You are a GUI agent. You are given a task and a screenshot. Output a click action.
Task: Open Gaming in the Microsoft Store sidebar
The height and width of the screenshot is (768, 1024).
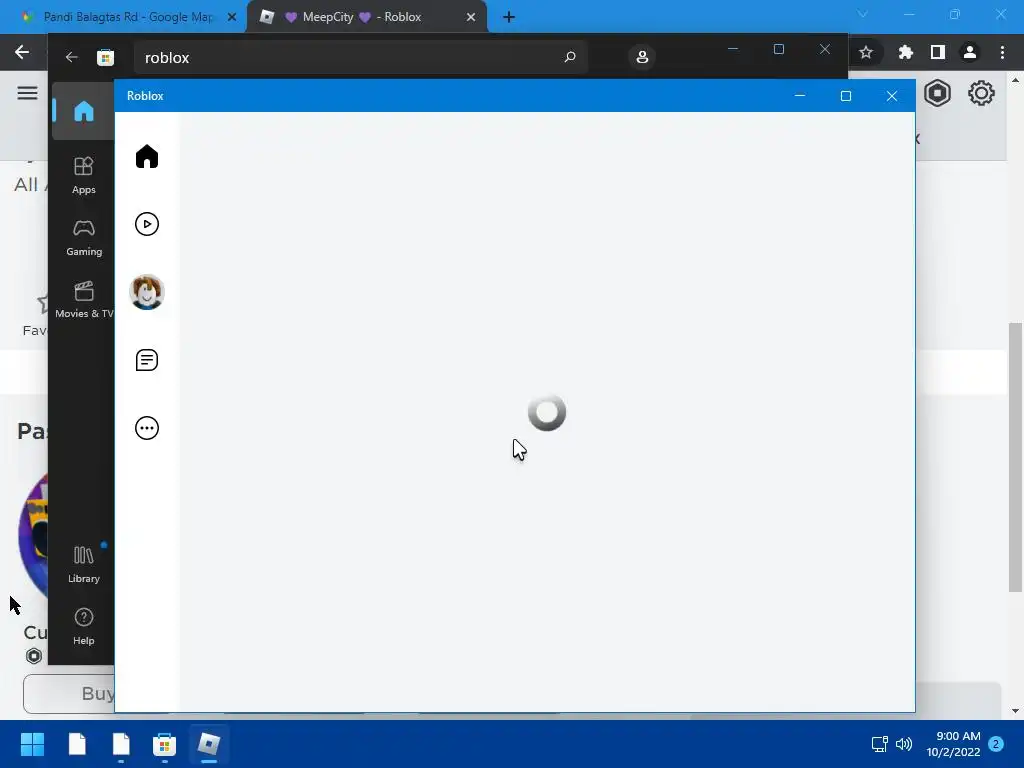[84, 238]
